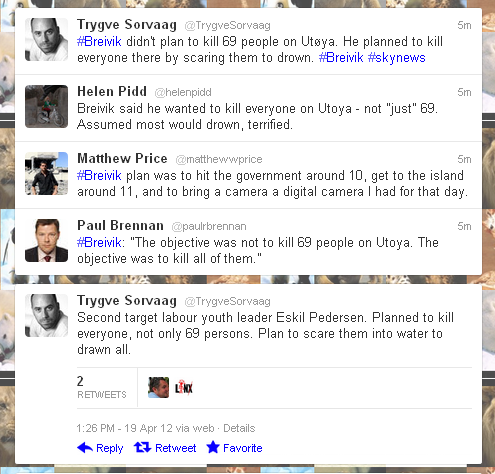This screenshot has height=474, width=495.
Task: Open the Details link of expanded tweet
Action: (x=239, y=428)
